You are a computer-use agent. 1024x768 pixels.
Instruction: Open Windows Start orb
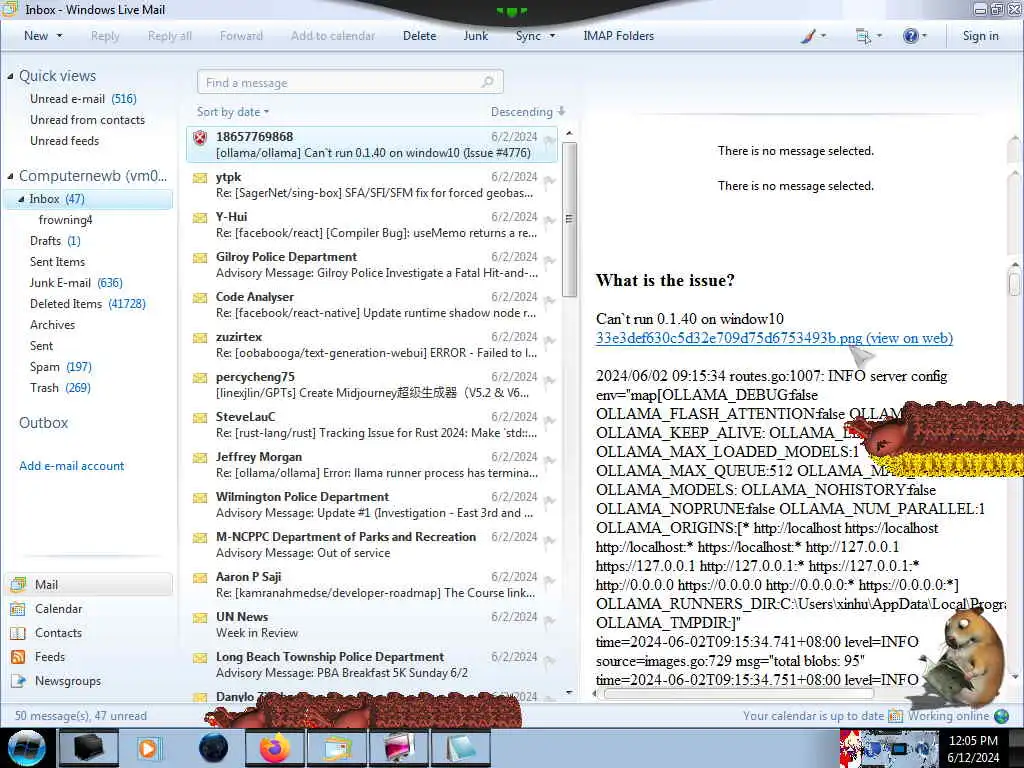tap(26, 748)
